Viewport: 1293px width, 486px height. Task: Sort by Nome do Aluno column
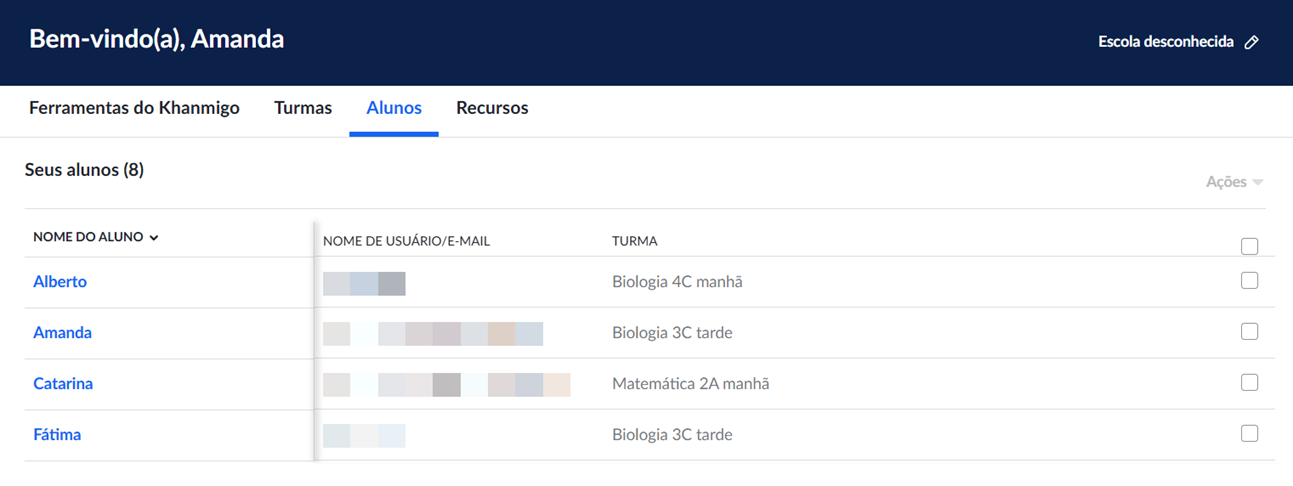pyautogui.click(x=95, y=237)
